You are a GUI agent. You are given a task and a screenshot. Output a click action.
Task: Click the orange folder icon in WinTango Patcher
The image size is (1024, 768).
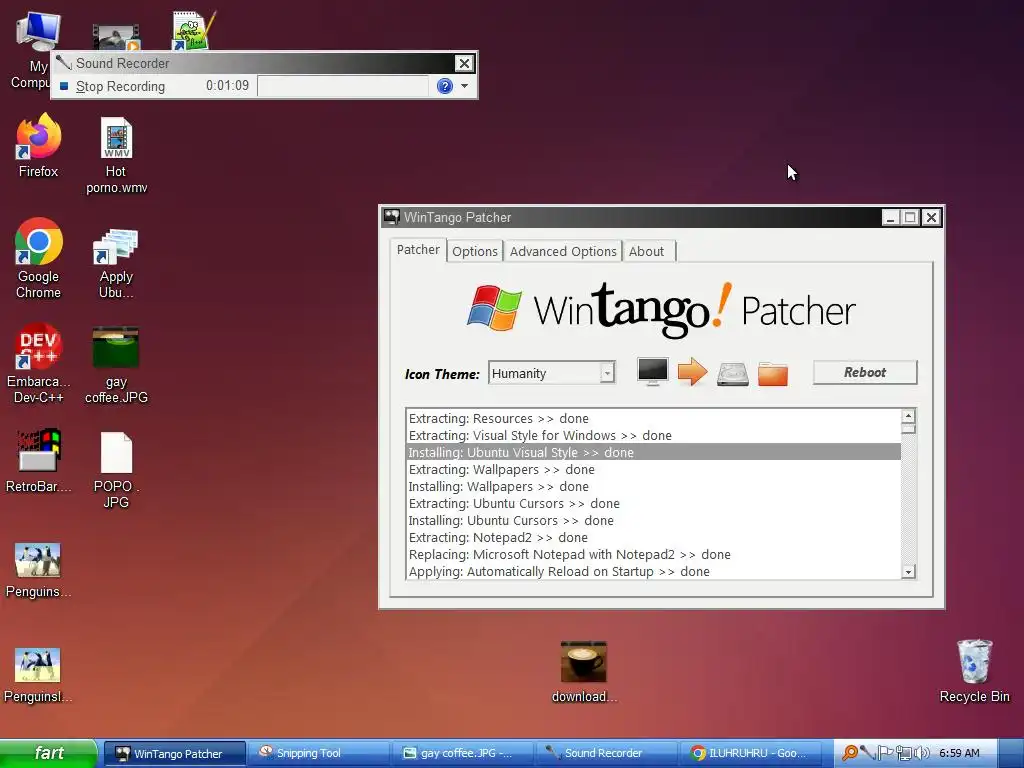[773, 374]
